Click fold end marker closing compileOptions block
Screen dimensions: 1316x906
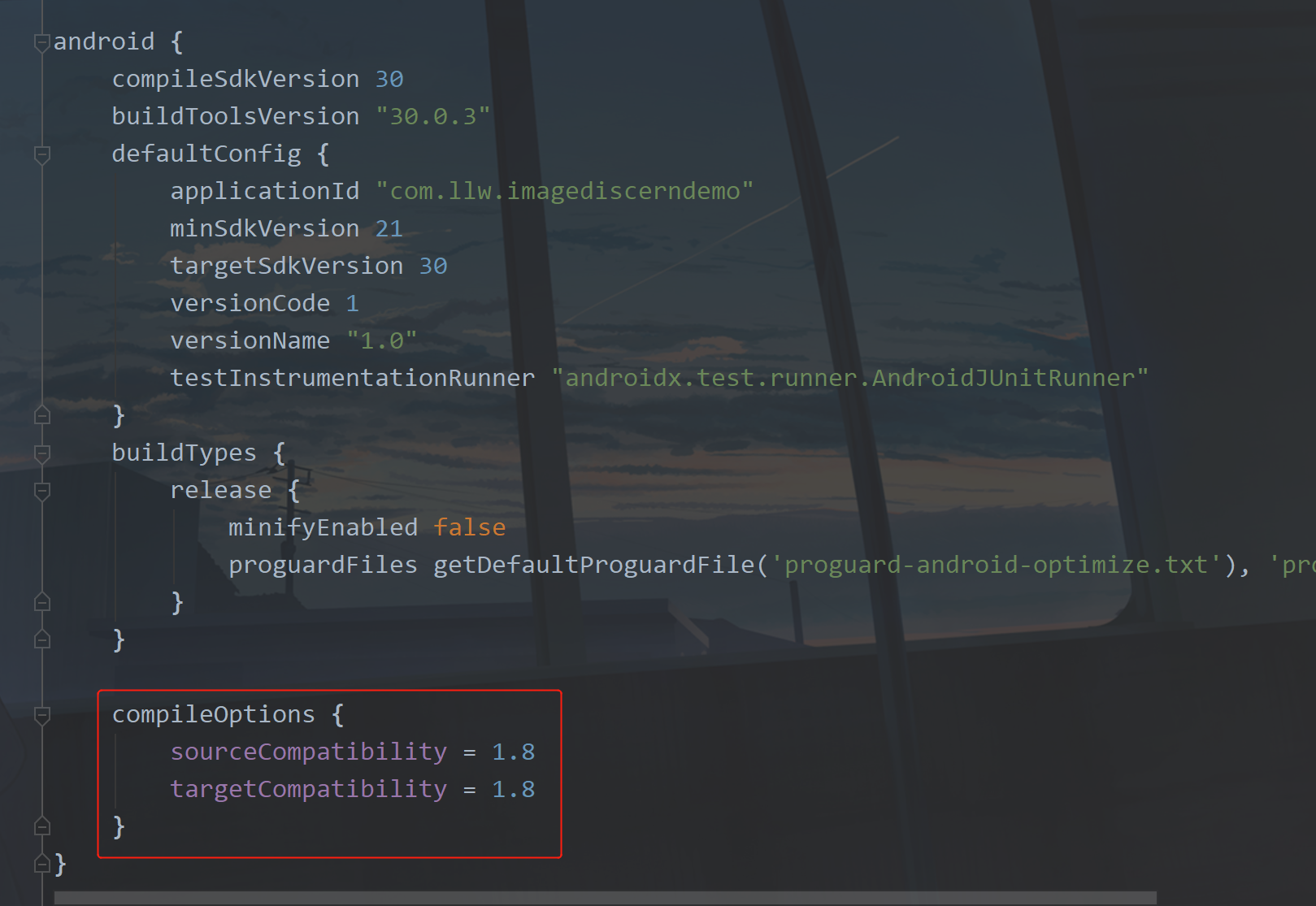pyautogui.click(x=42, y=826)
